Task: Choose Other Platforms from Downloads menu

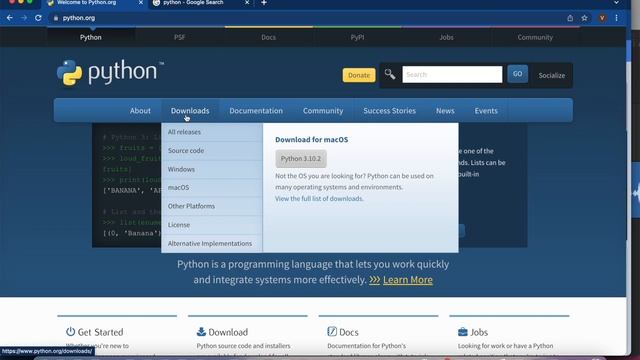Action: (212, 206)
